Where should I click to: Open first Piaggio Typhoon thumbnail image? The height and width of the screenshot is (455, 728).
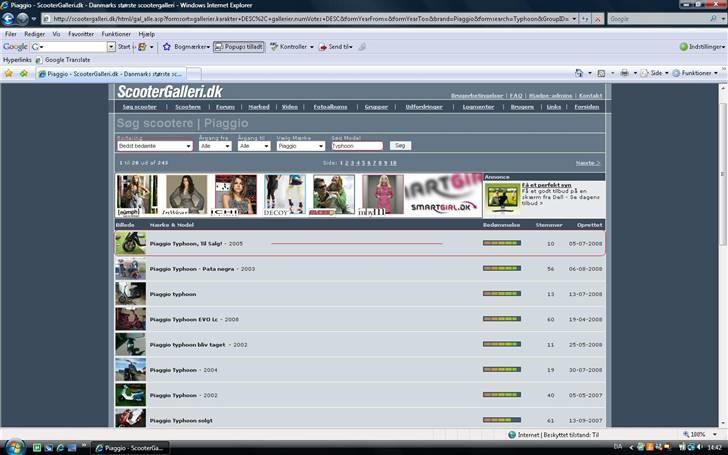click(x=130, y=243)
